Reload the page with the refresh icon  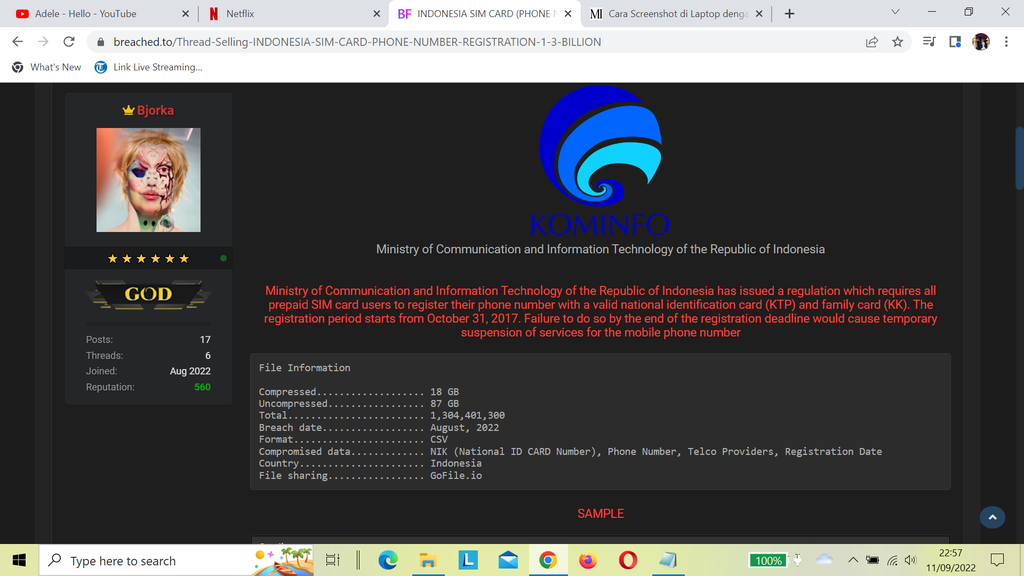(x=69, y=42)
